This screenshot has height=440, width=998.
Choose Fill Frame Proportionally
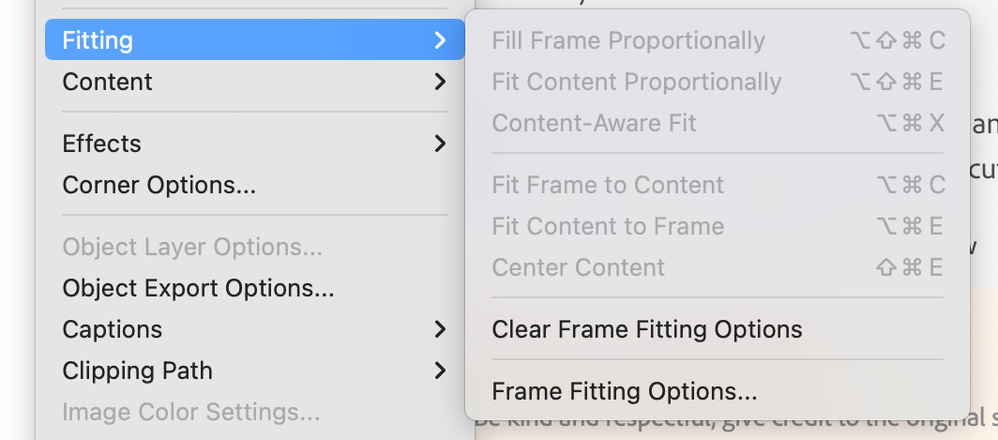628,41
